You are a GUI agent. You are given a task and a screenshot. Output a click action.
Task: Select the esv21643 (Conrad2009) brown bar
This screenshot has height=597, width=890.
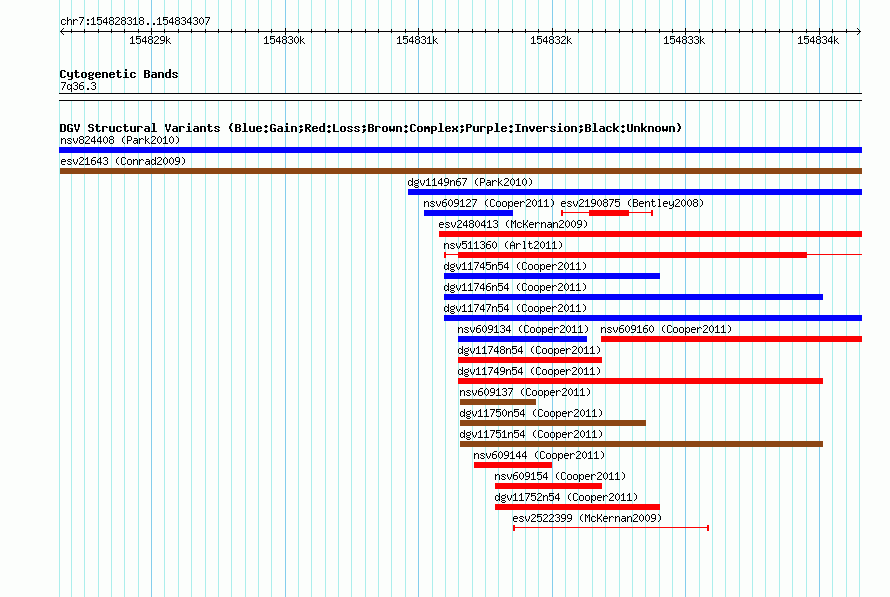[460, 171]
